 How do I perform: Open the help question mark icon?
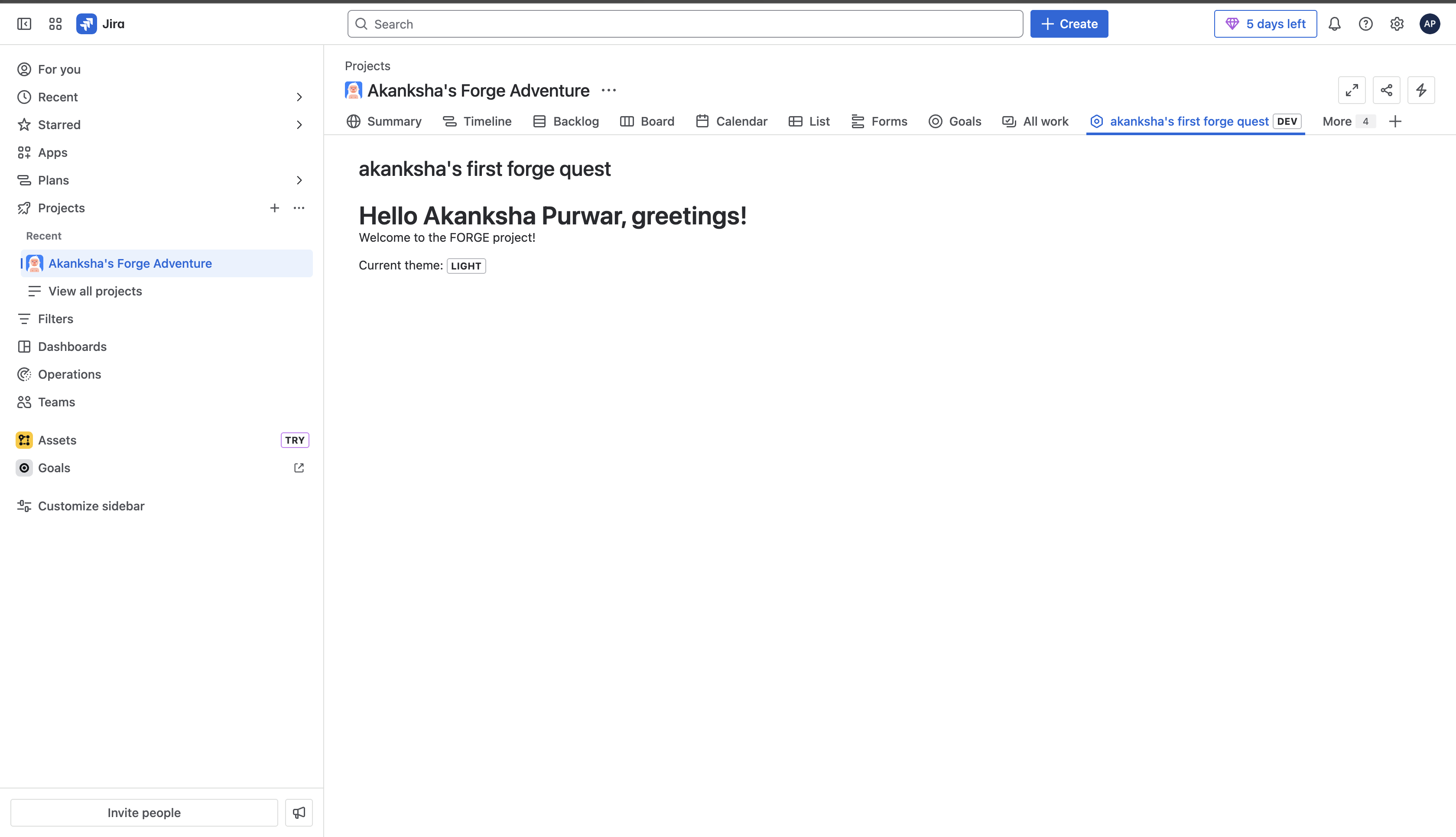coord(1365,23)
